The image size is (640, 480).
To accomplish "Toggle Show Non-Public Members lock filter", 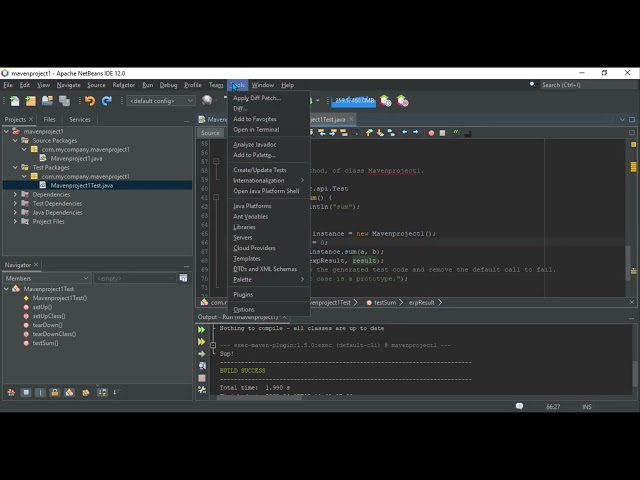I will [x=55, y=392].
